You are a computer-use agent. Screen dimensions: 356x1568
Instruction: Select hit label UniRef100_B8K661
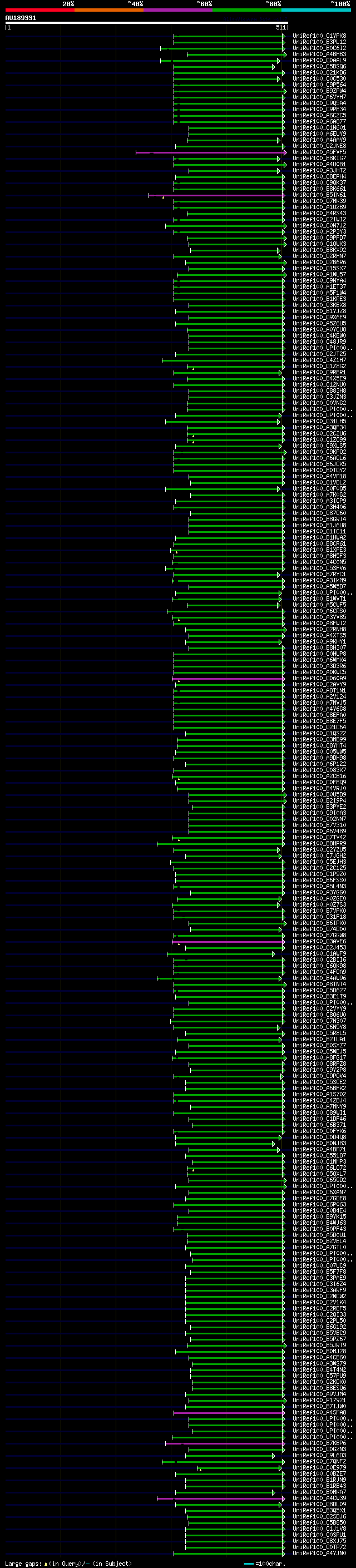coord(319,189)
